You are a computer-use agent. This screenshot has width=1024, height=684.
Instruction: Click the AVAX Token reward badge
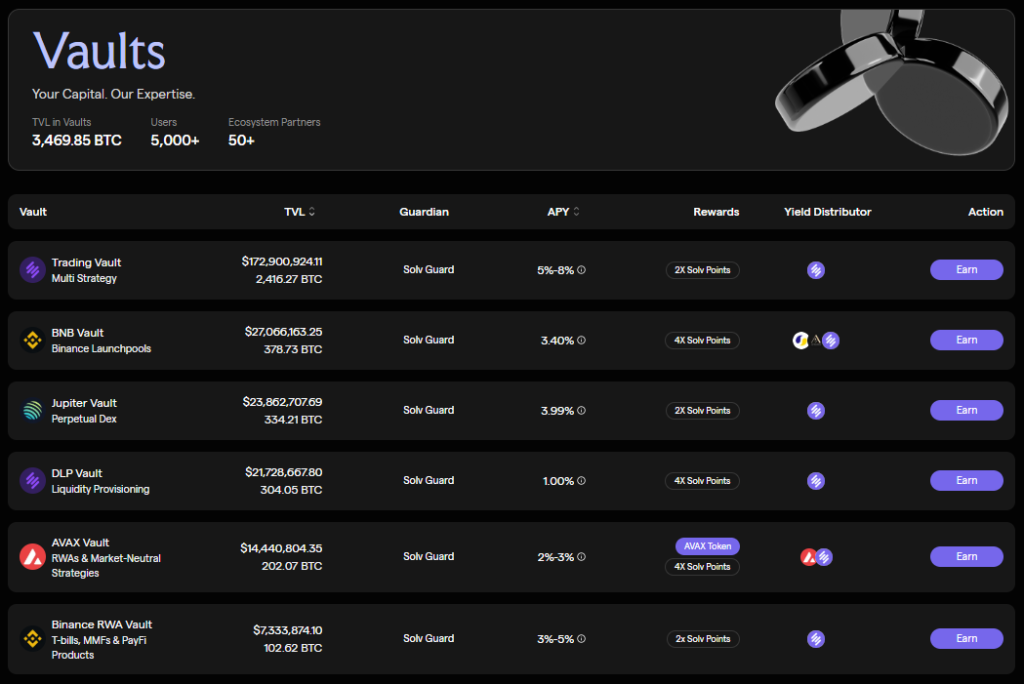pyautogui.click(x=707, y=546)
